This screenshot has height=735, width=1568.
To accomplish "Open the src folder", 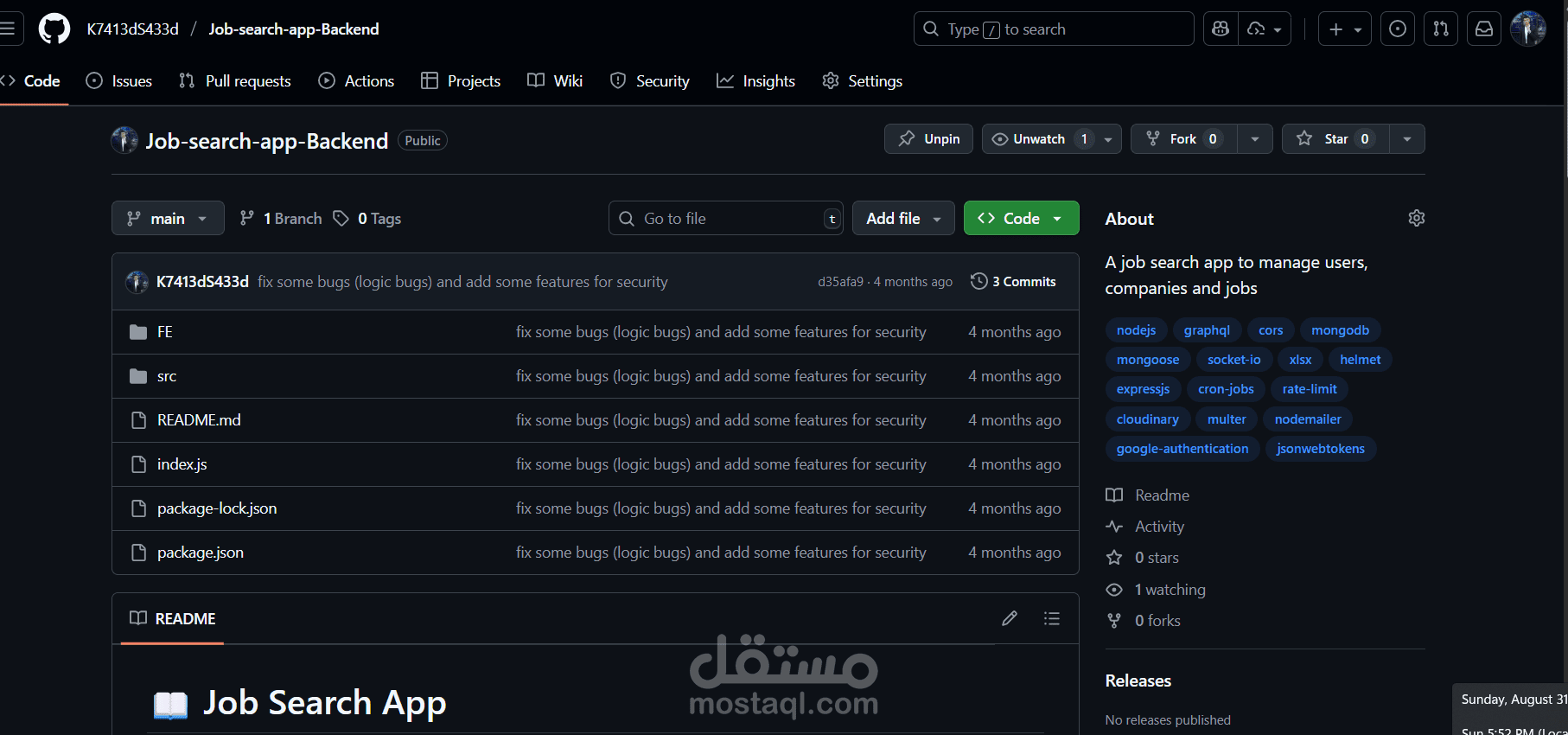I will [167, 376].
